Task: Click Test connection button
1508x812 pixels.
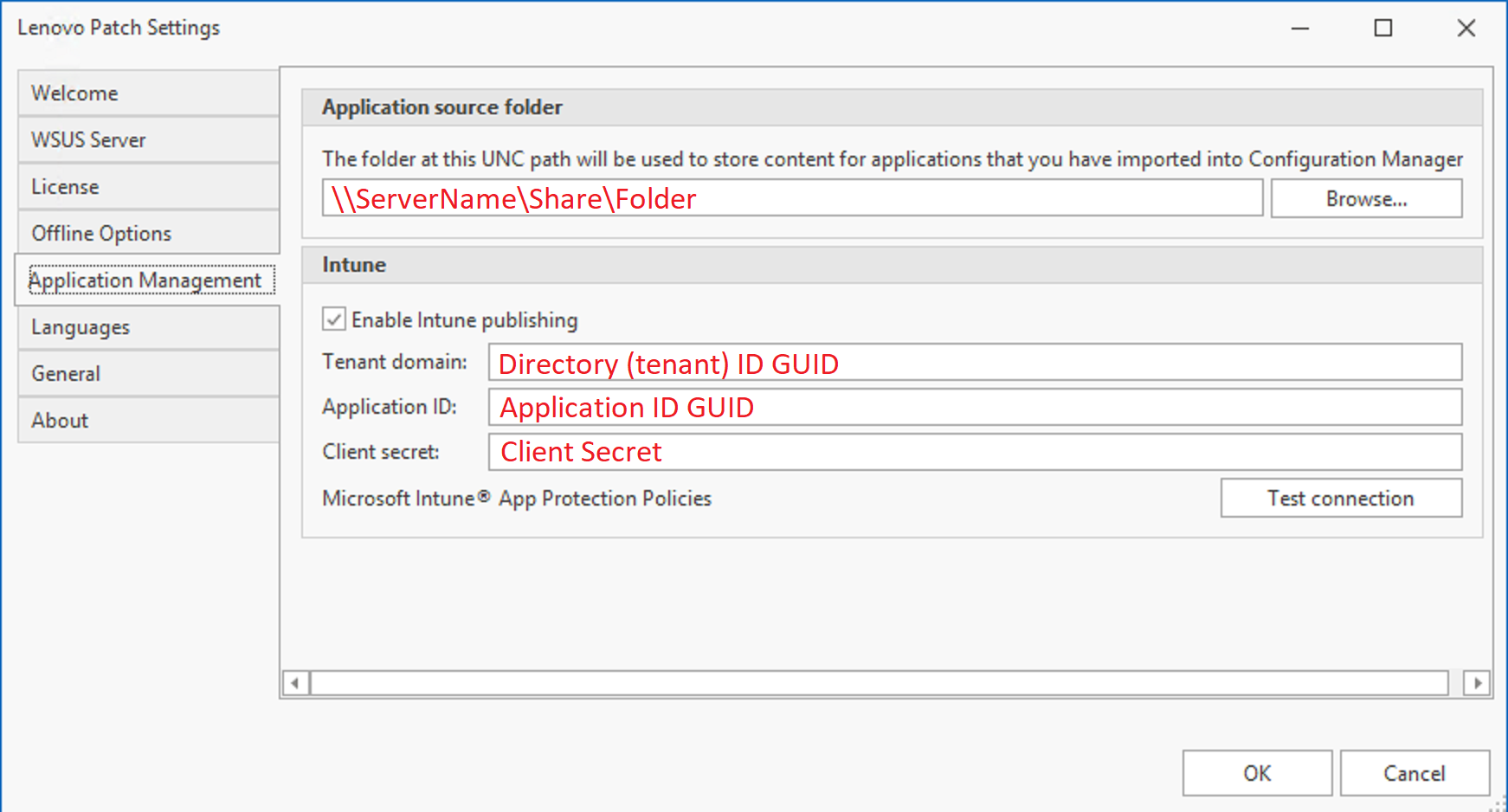Action: [x=1341, y=499]
